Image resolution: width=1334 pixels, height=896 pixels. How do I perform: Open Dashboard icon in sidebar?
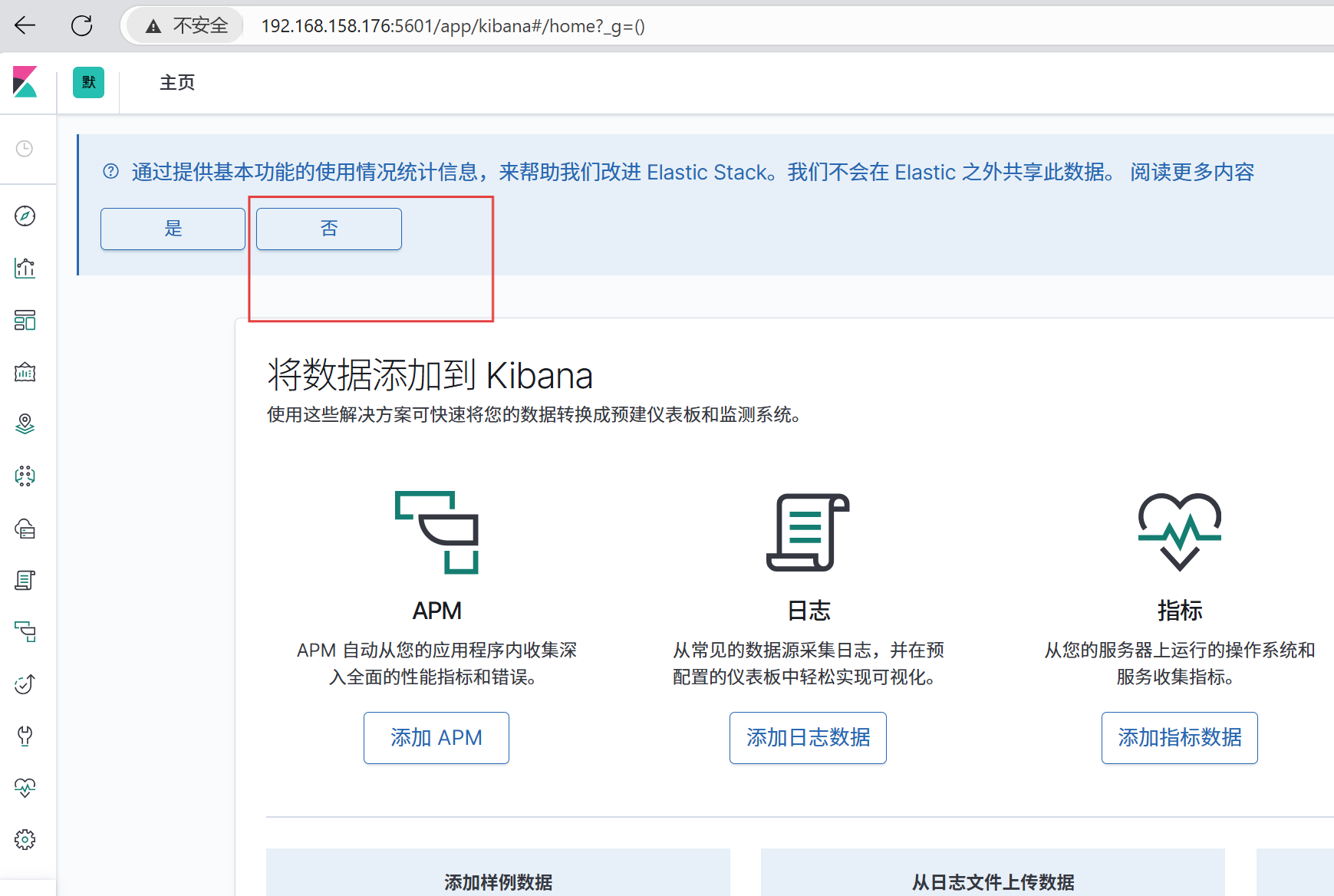tap(25, 320)
